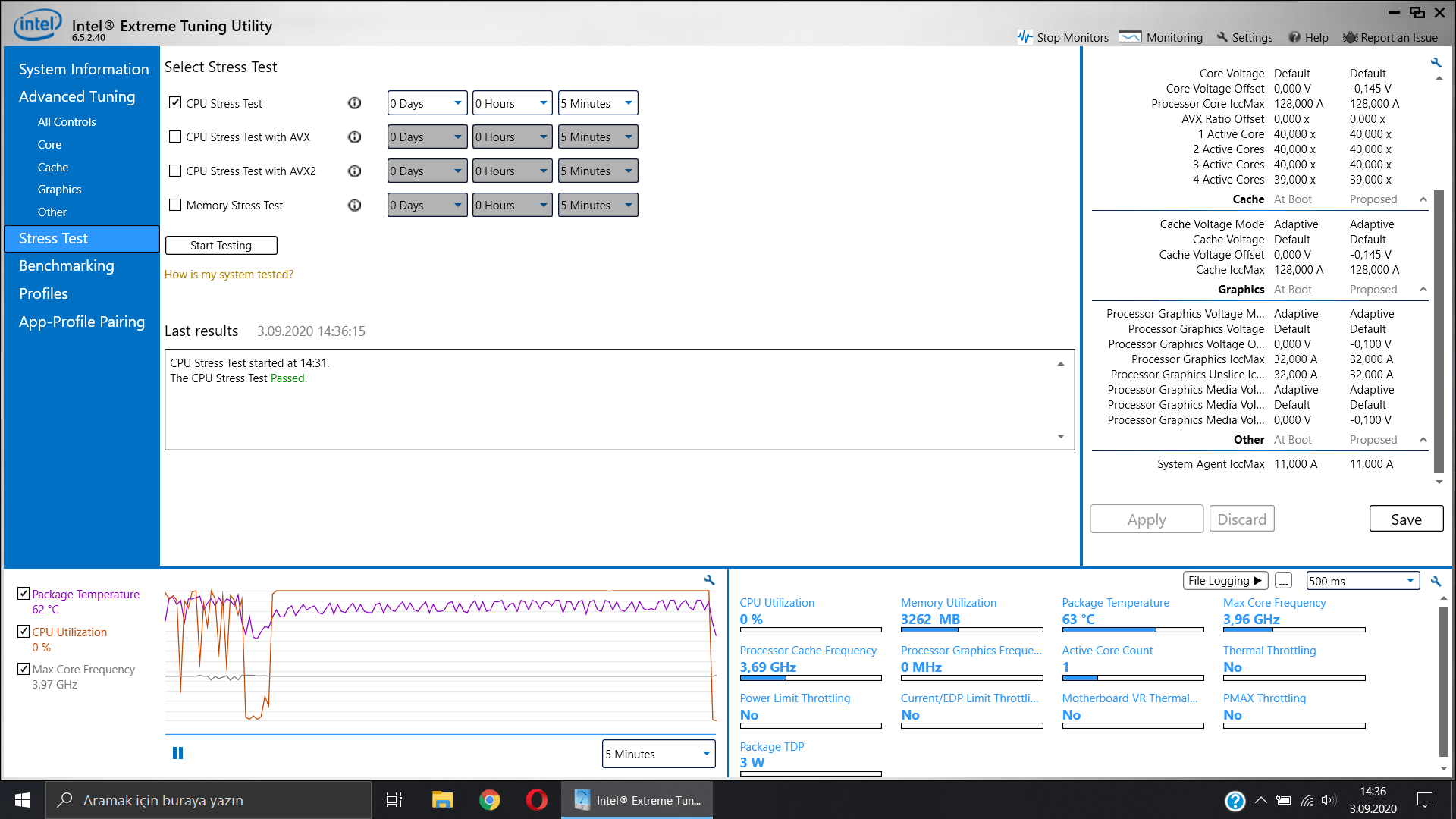Click the Start Testing button
Viewport: 1456px width, 819px height.
221,246
